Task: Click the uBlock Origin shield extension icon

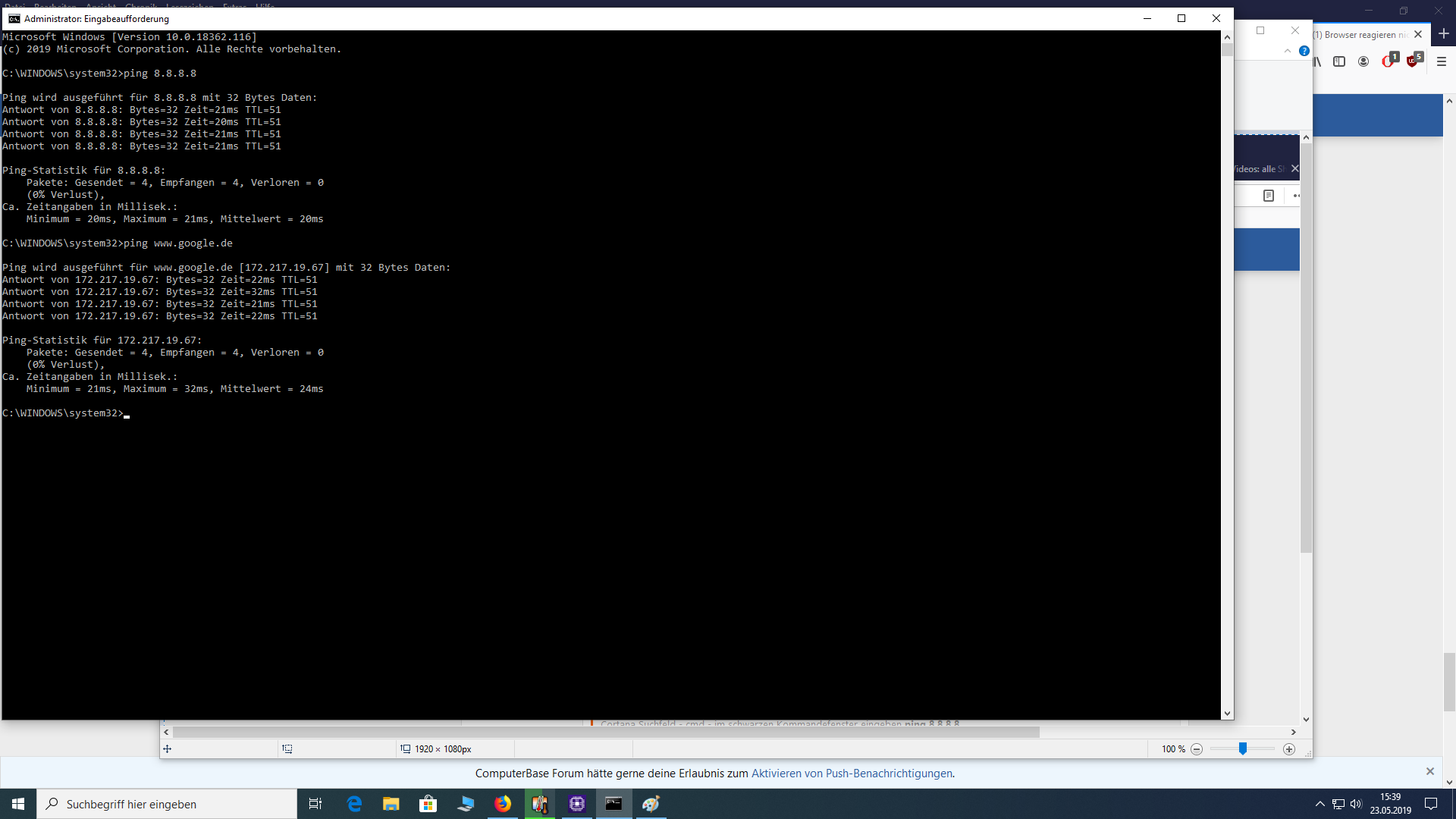Action: click(1413, 61)
